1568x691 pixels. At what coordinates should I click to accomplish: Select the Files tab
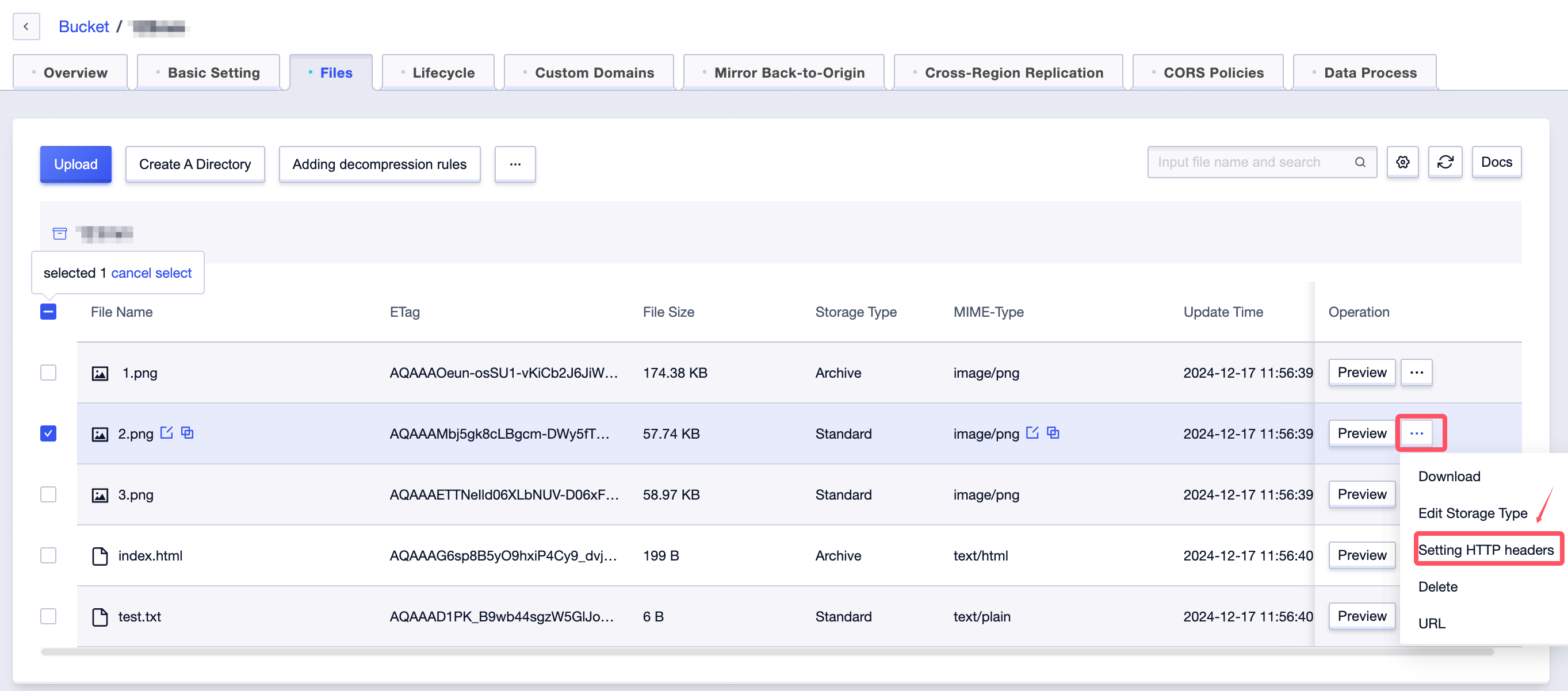[x=331, y=72]
